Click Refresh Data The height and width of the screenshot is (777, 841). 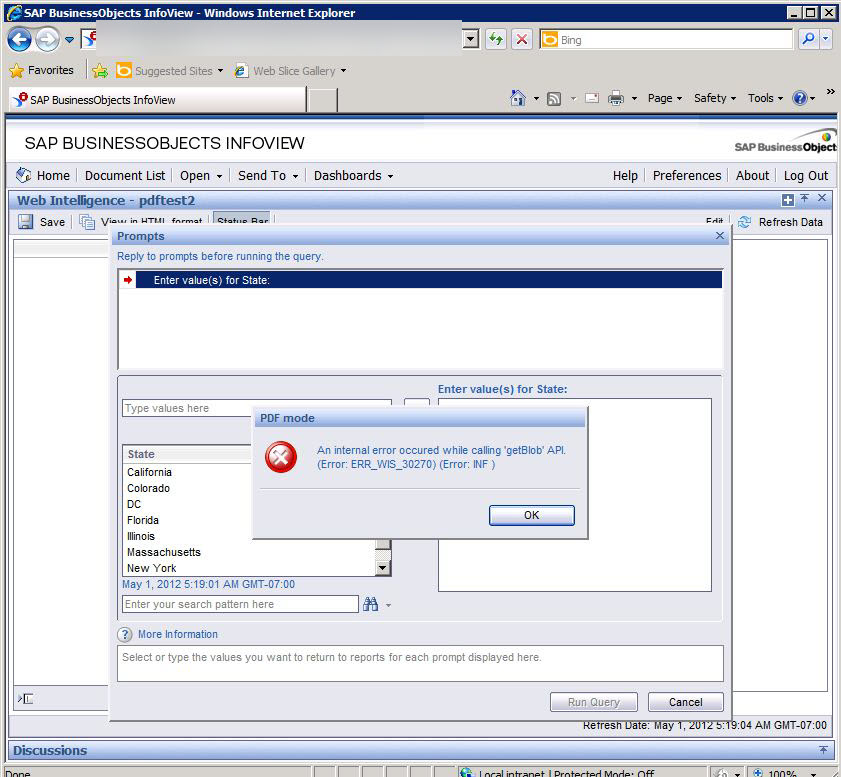tap(780, 222)
